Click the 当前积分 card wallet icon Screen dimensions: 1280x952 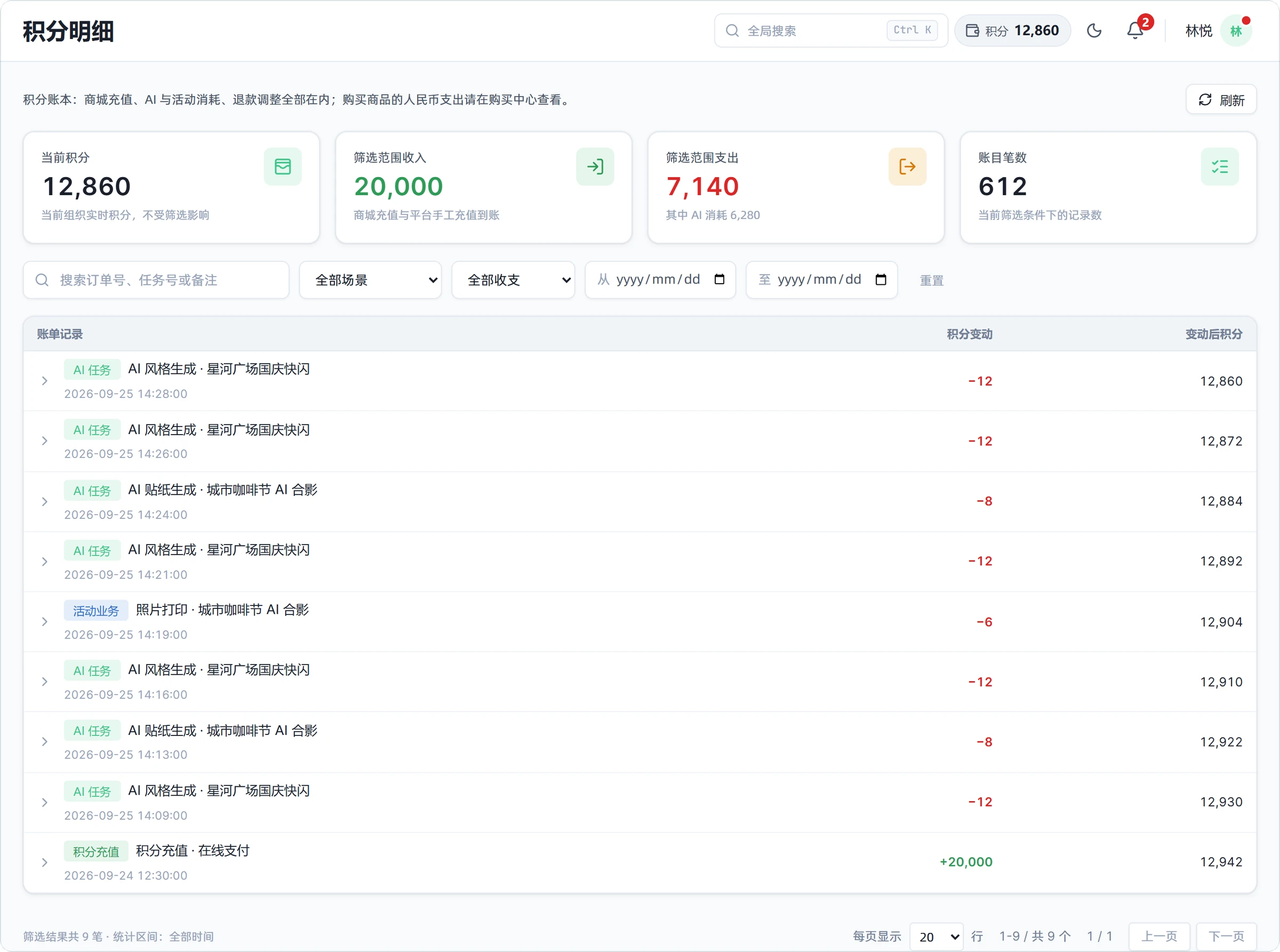282,166
